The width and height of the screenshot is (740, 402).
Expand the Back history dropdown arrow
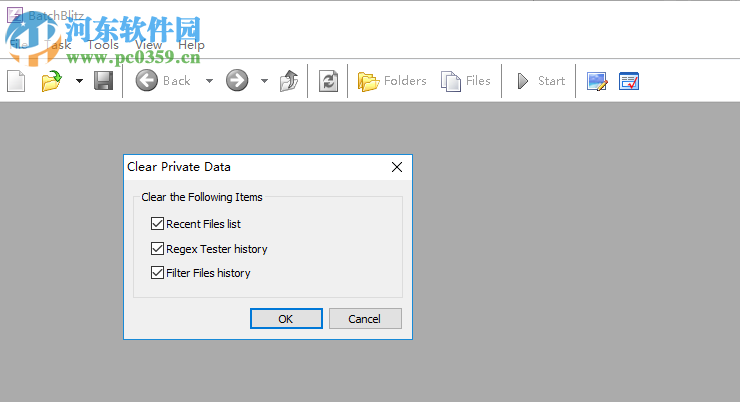pos(210,81)
